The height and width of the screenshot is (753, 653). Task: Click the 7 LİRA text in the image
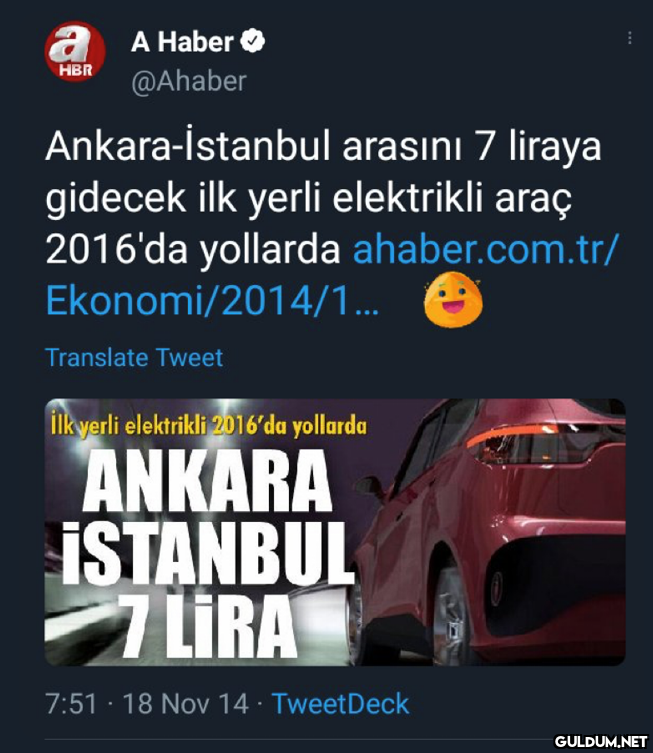point(208,626)
